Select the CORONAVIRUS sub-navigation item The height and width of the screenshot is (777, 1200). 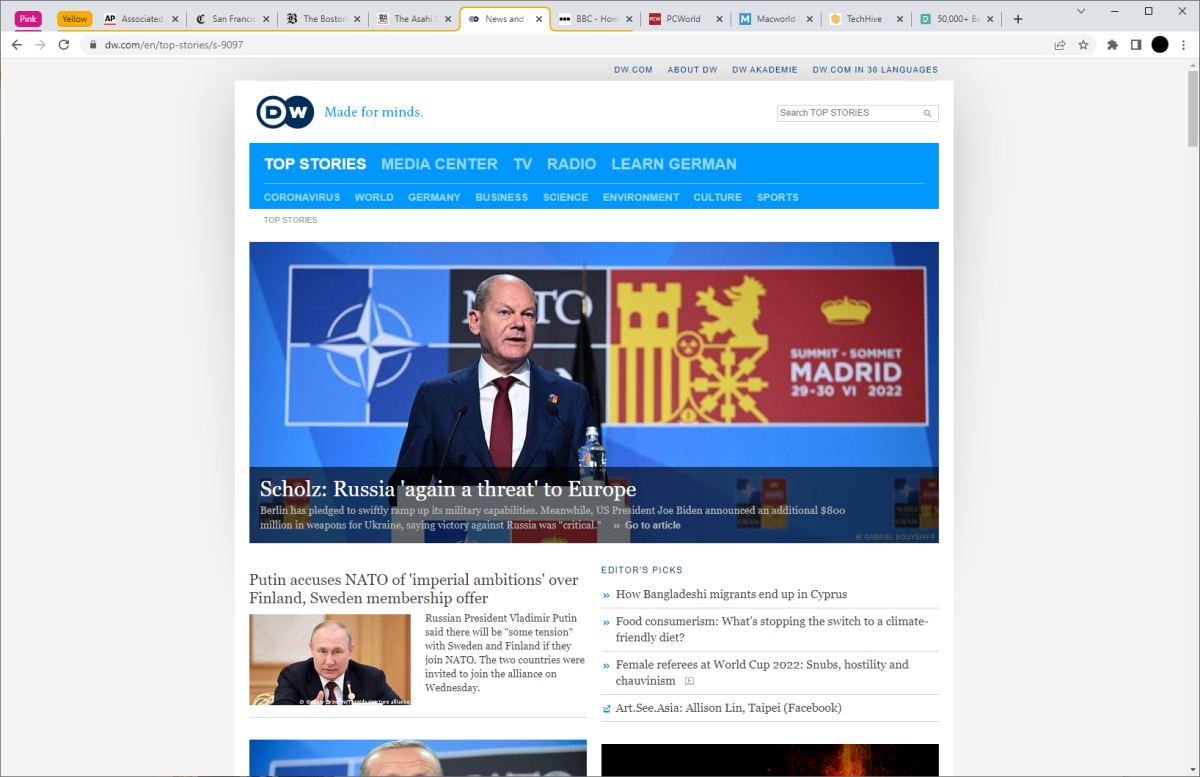(x=302, y=197)
